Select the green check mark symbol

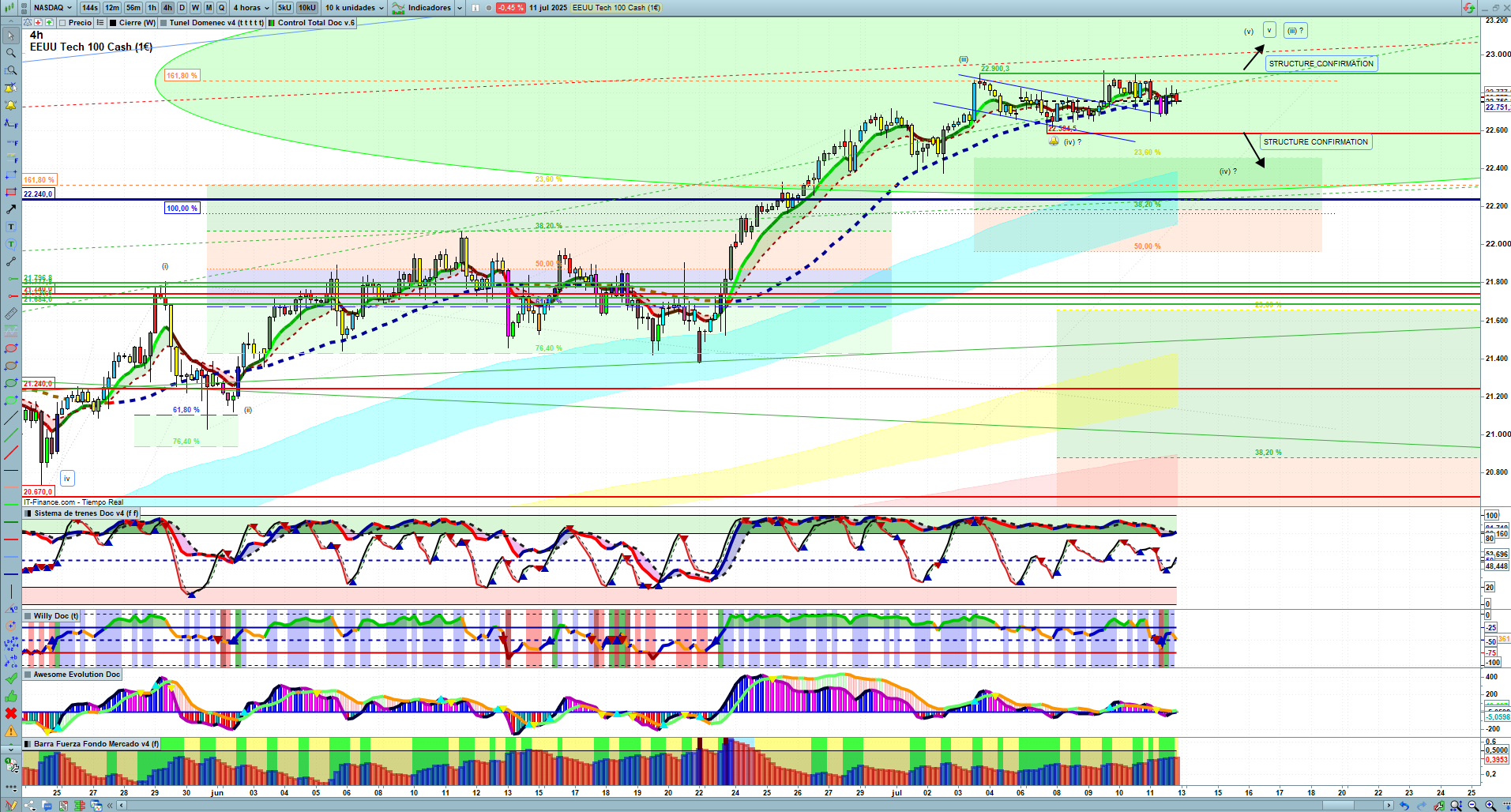[10, 679]
